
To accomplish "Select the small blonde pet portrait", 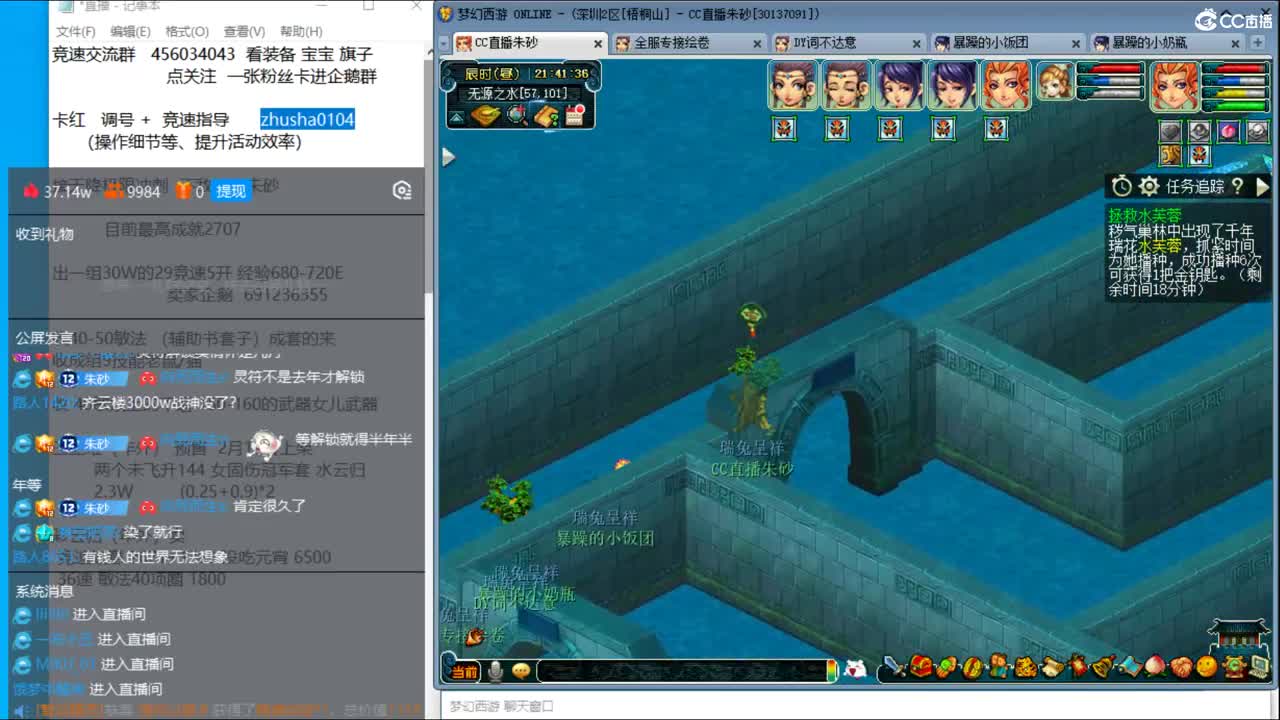I will pyautogui.click(x=1054, y=82).
